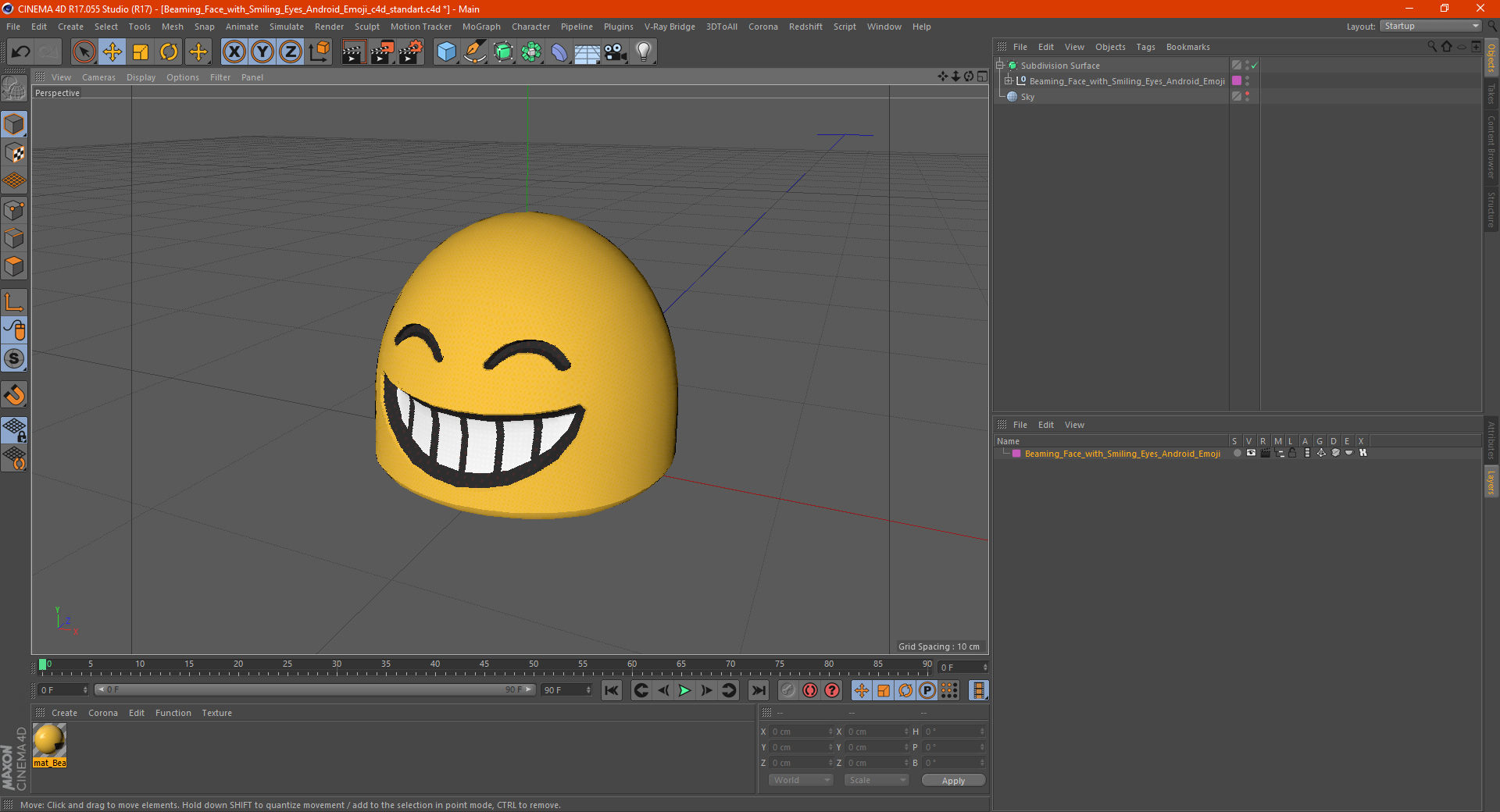The height and width of the screenshot is (812, 1500).
Task: Toggle X-axis lock
Action: point(234,52)
